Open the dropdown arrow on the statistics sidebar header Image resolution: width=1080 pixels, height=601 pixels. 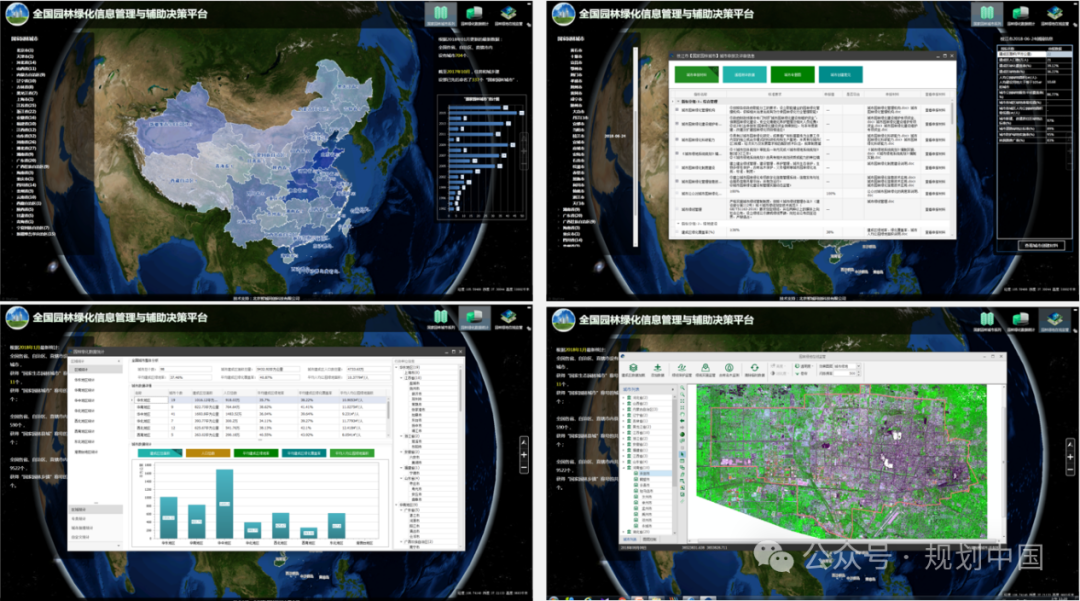[118, 361]
